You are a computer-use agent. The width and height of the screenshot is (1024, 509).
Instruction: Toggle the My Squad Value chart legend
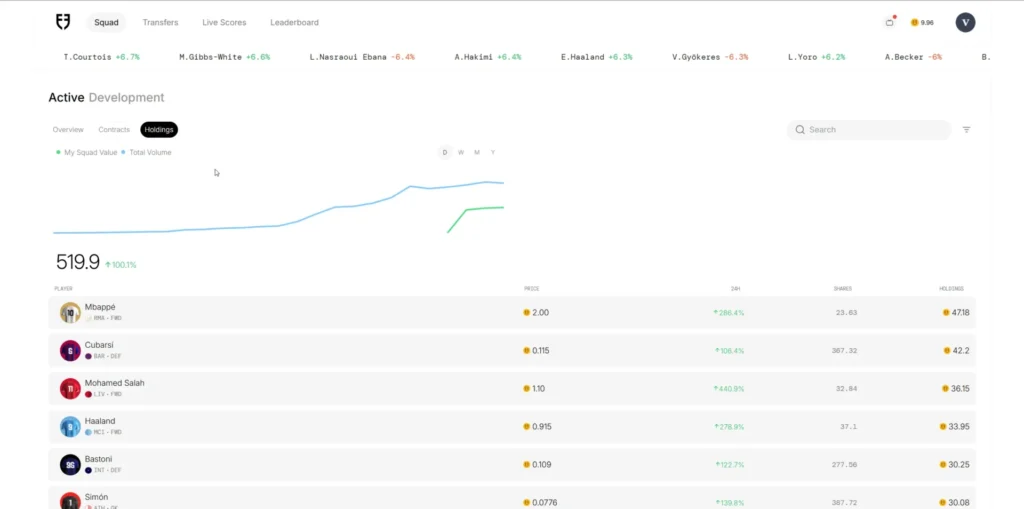pos(88,153)
